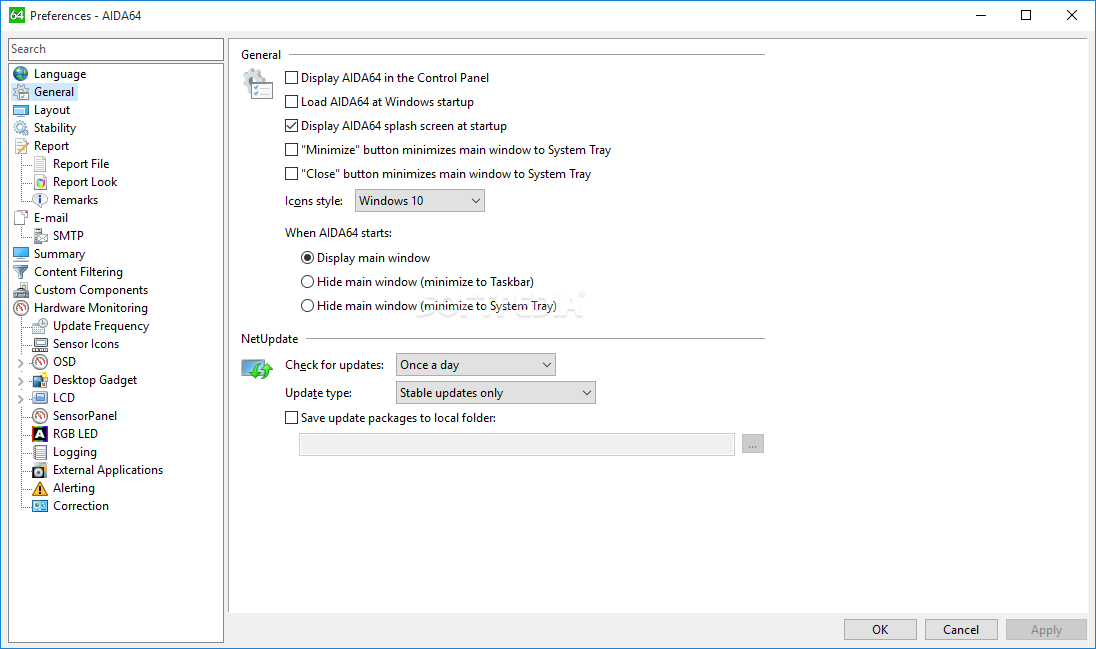Click the Hardware Monitoring gauge icon

point(21,308)
